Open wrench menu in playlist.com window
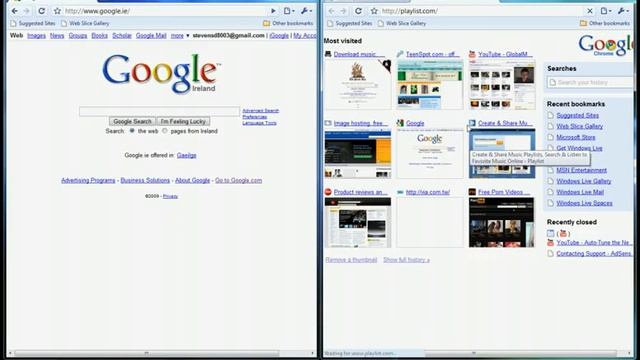The image size is (640, 360). (623, 11)
